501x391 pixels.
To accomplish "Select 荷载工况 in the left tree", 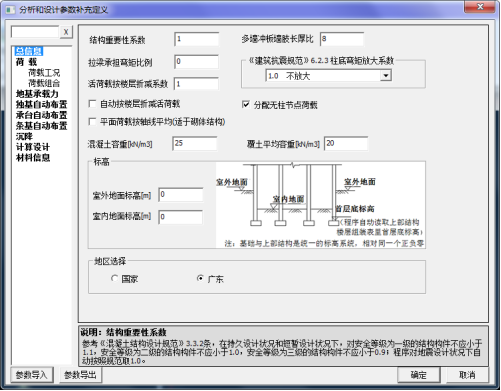I will tap(44, 72).
